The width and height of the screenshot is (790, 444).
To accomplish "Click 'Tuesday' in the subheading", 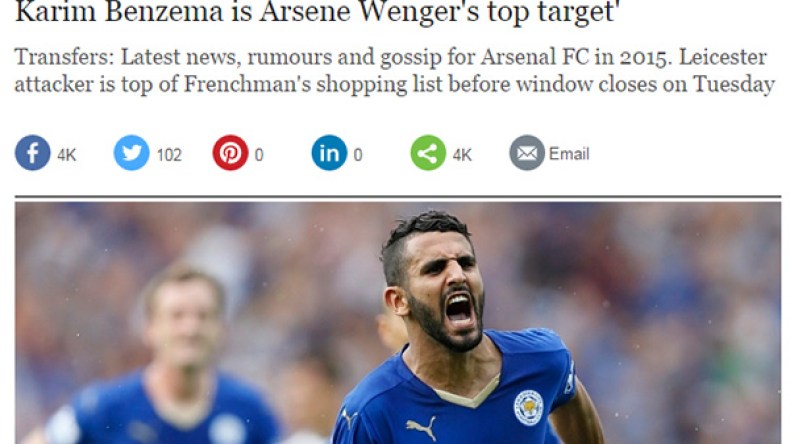I will click(x=734, y=84).
